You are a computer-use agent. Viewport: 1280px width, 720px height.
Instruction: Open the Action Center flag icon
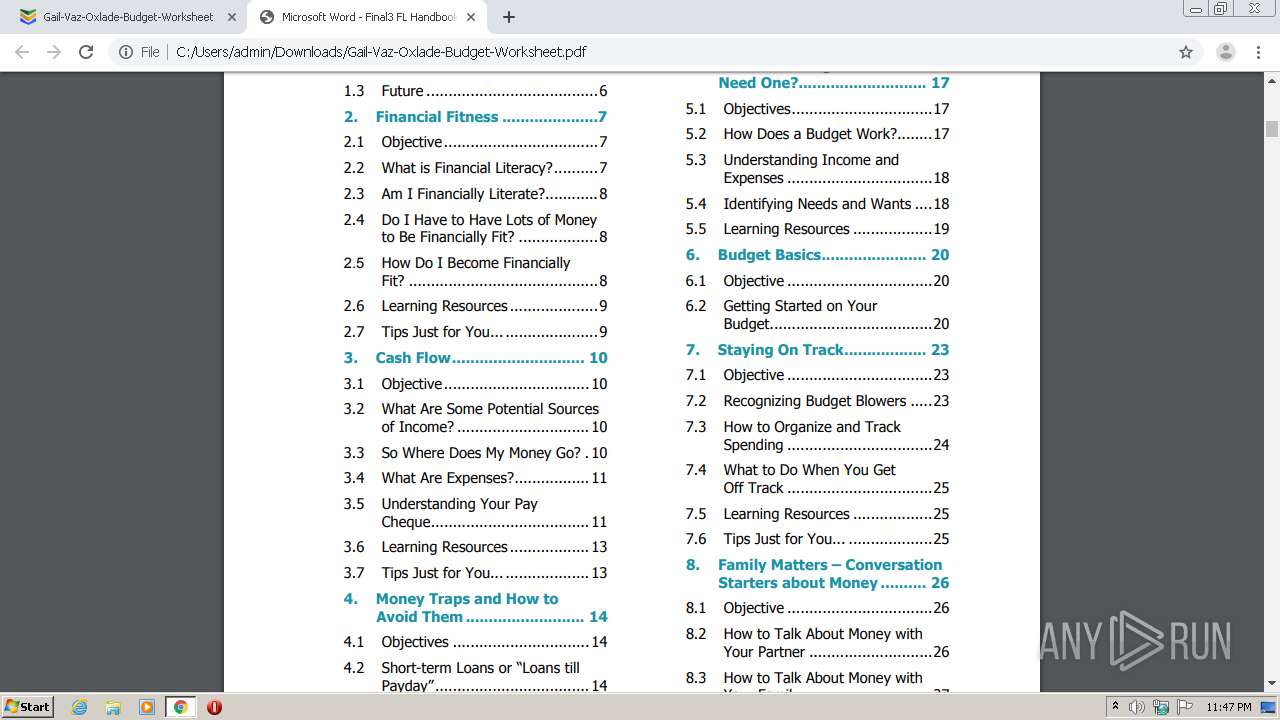point(1185,707)
